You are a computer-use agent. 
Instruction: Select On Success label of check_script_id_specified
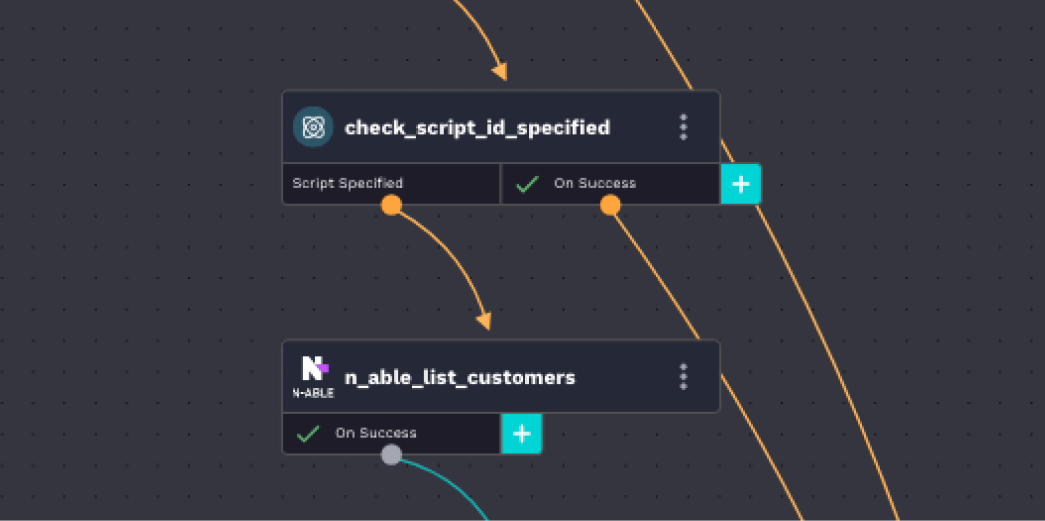(x=594, y=183)
